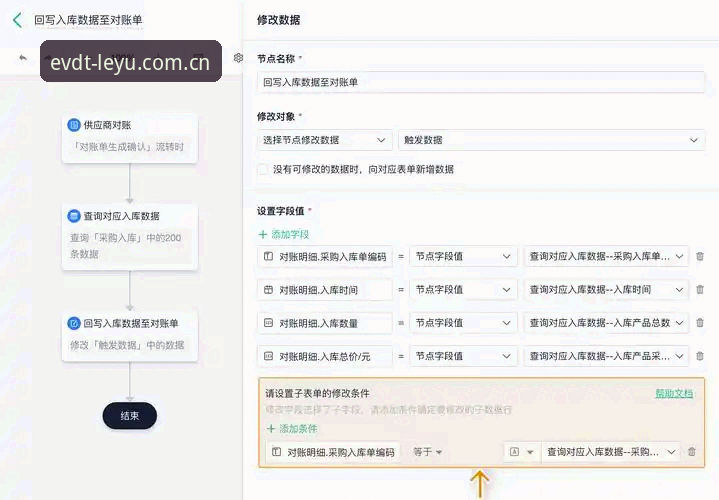Open 查询对应入库数据--入库时间 value dropdown
The height and width of the screenshot is (500, 719).
pos(606,289)
